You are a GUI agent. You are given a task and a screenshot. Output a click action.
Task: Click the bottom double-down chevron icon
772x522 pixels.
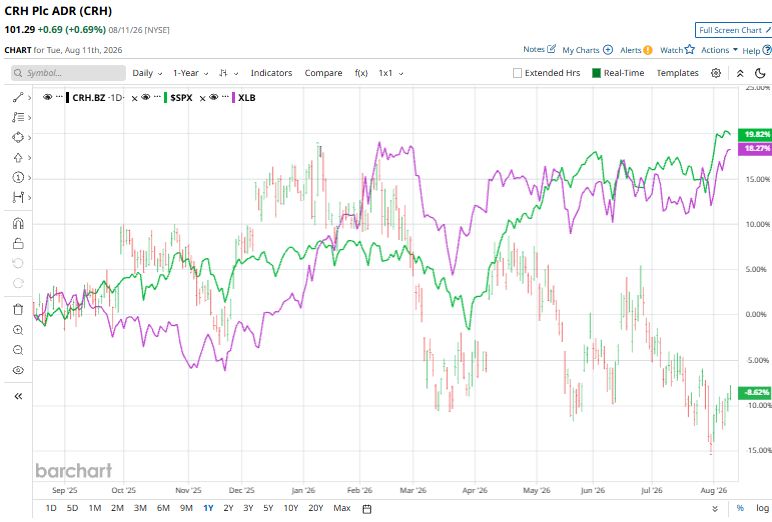pyautogui.click(x=715, y=509)
